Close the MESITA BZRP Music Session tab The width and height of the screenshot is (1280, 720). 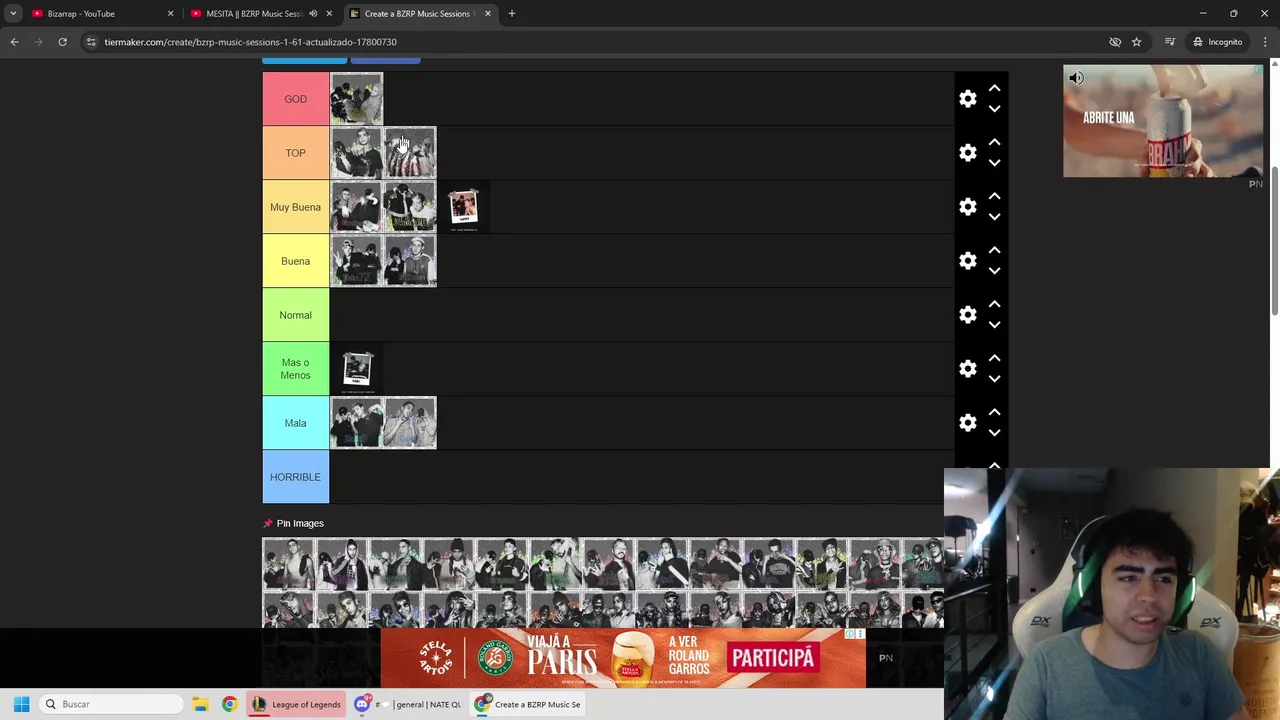click(x=329, y=14)
